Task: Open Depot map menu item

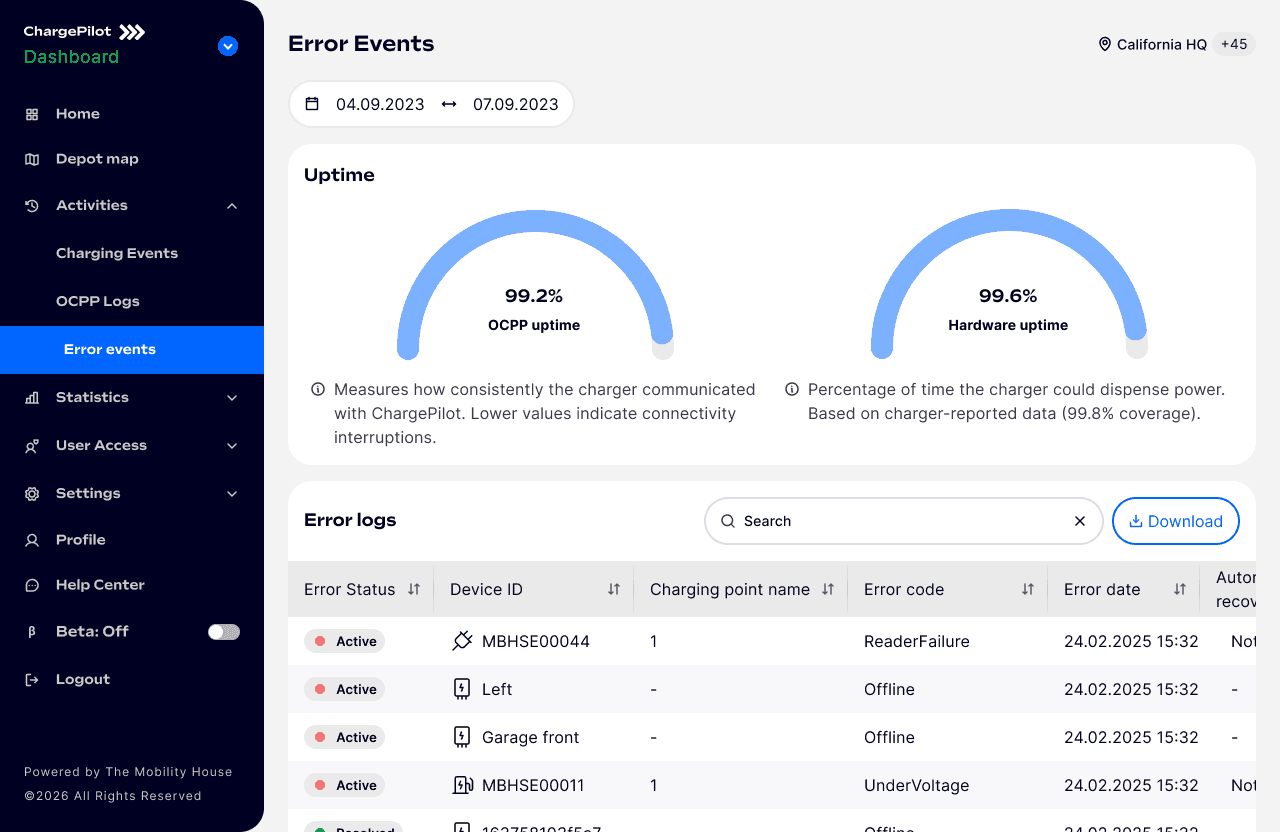Action: [97, 159]
